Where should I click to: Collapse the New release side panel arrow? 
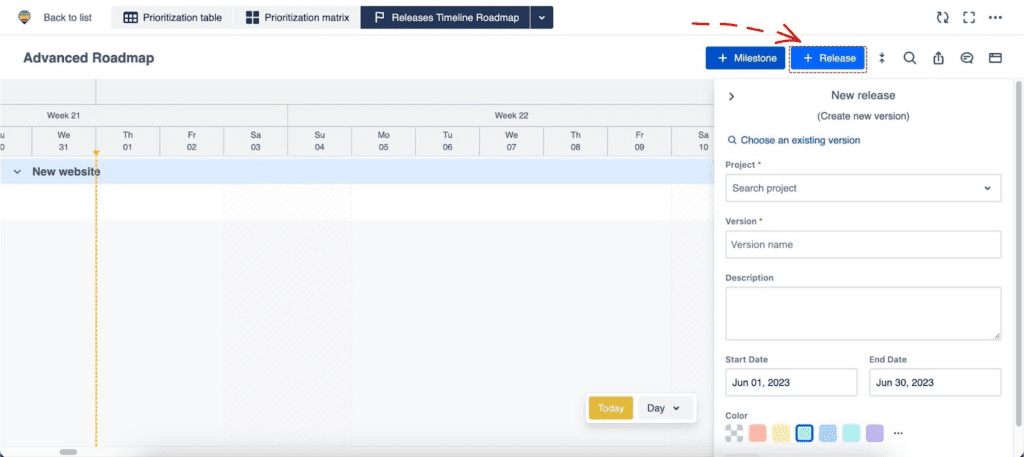pyautogui.click(x=731, y=96)
